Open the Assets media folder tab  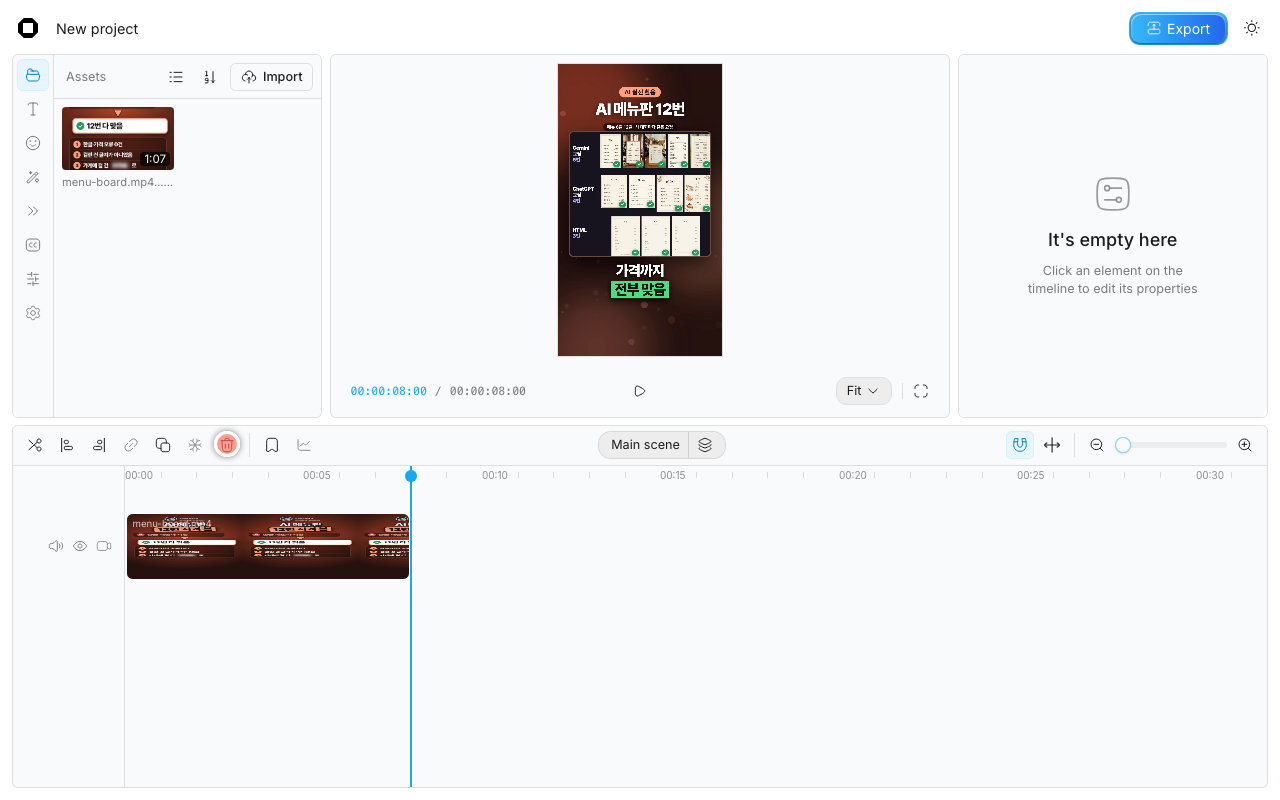point(33,76)
